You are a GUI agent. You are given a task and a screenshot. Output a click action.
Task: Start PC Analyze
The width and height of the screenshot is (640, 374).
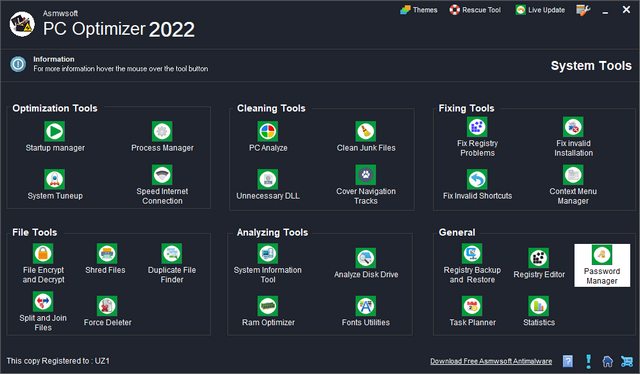[x=268, y=136]
